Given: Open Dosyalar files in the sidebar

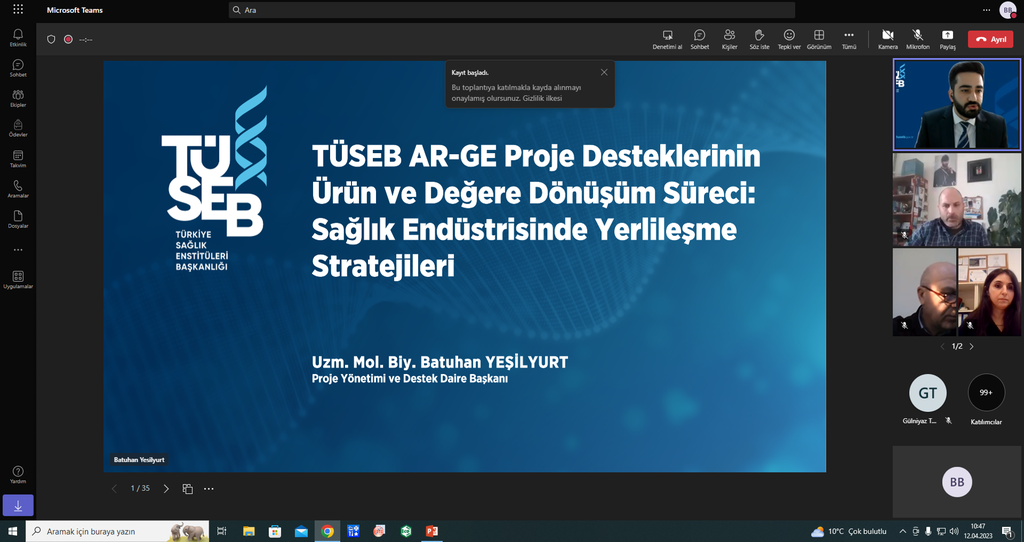Looking at the screenshot, I should (18, 219).
